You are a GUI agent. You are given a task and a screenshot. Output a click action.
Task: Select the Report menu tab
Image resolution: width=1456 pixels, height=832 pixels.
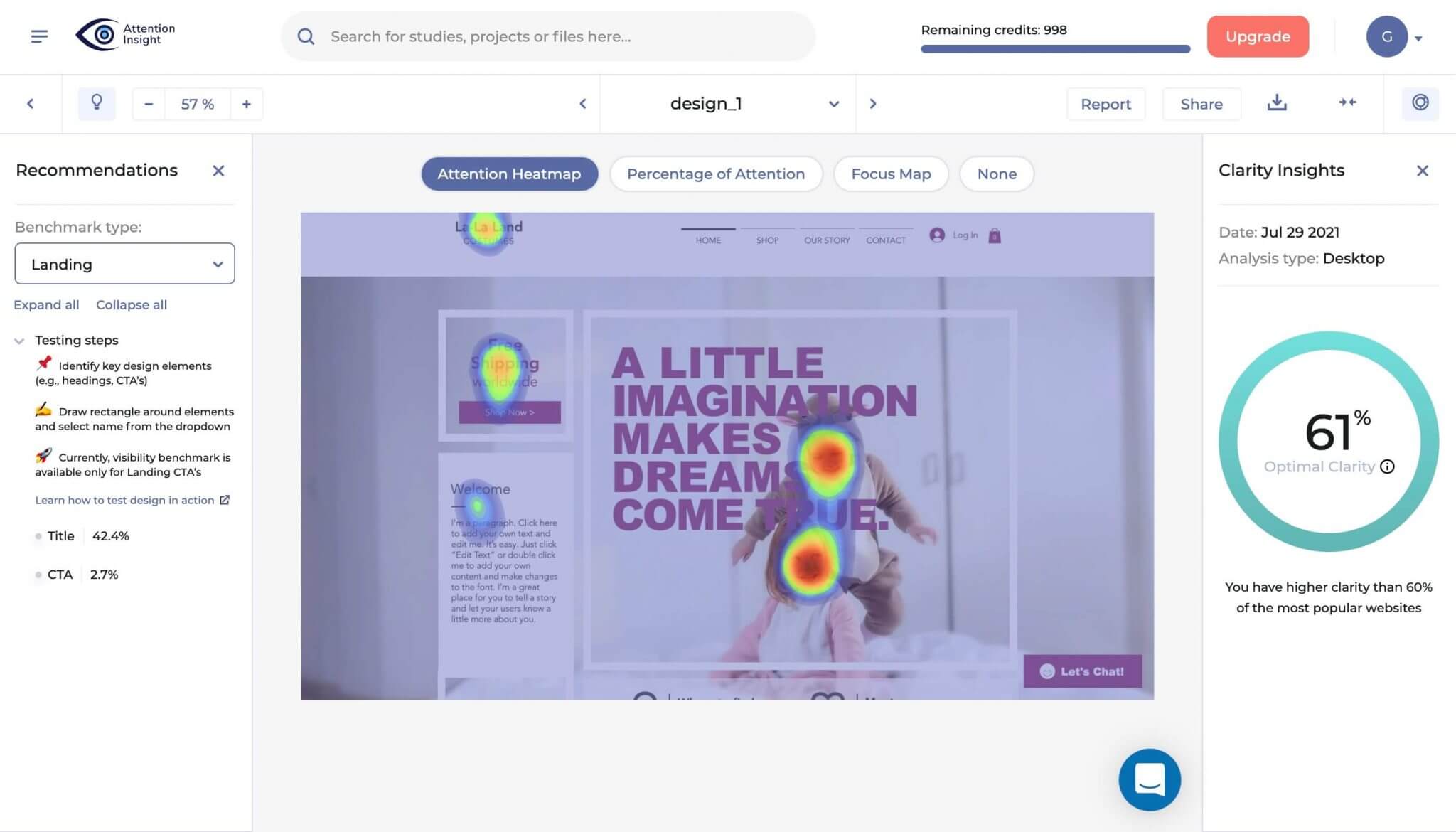click(1105, 103)
